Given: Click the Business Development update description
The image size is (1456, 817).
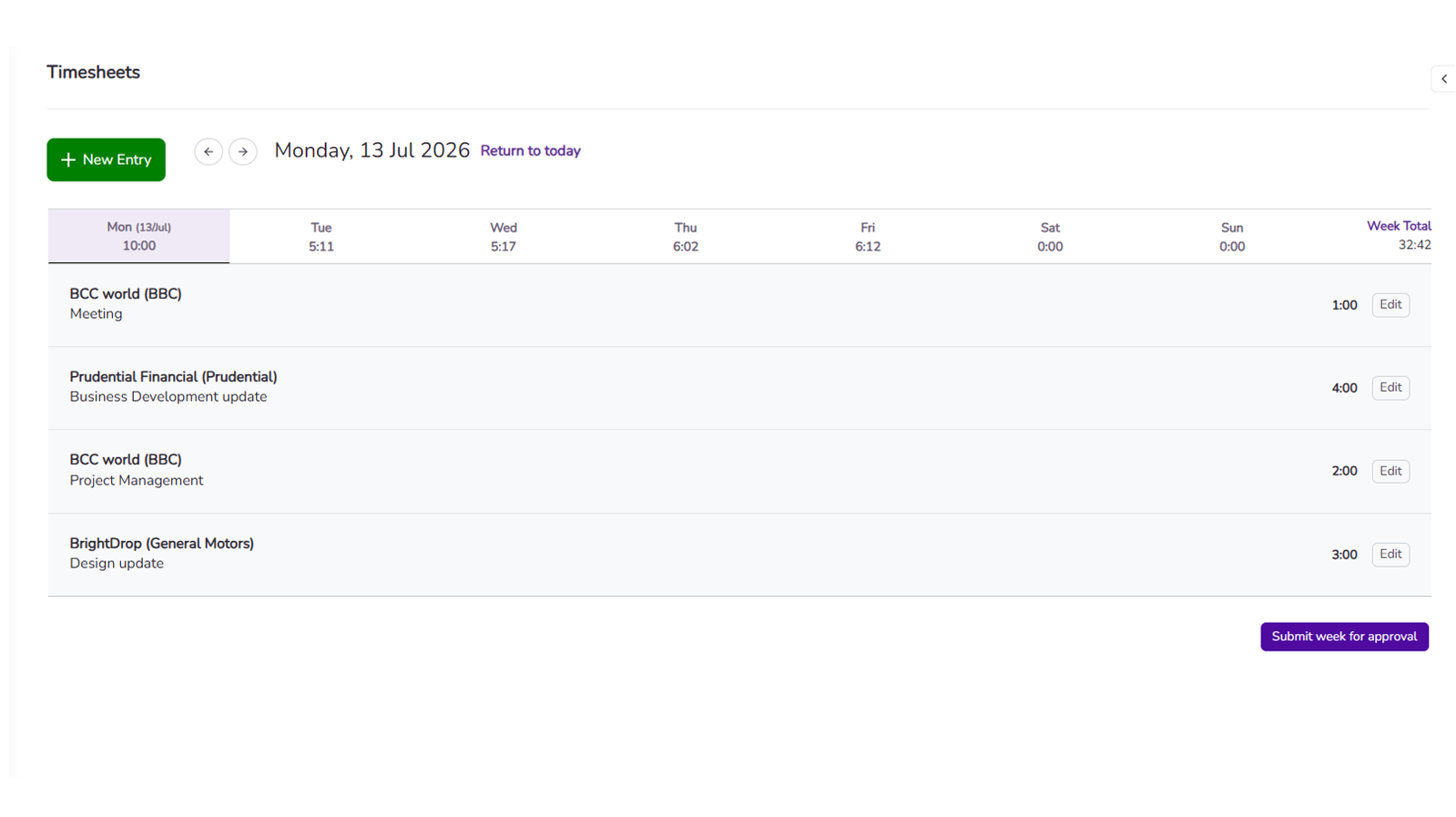Looking at the screenshot, I should point(168,397).
